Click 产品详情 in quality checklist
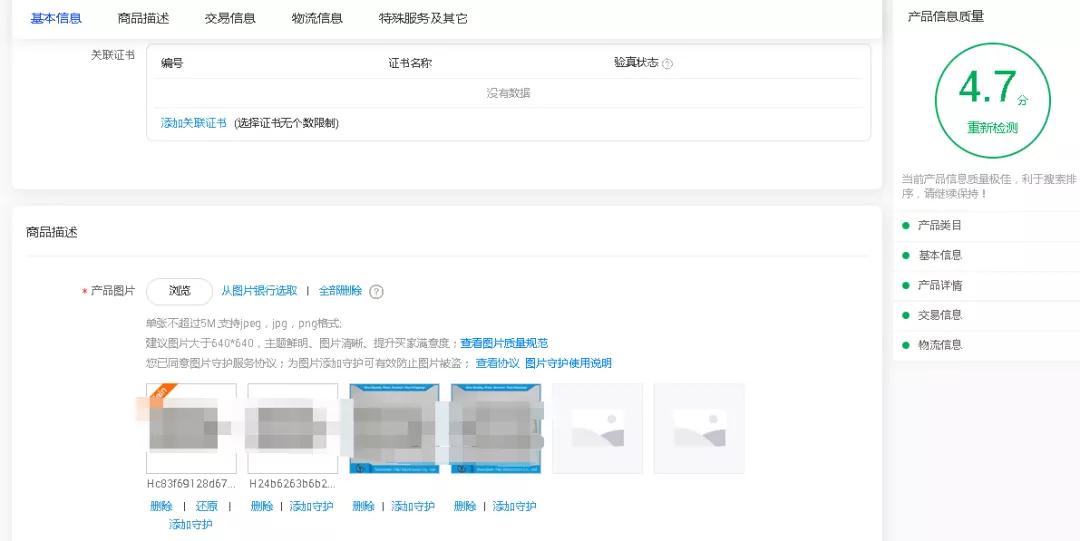This screenshot has width=1080, height=541. pyautogui.click(x=939, y=285)
